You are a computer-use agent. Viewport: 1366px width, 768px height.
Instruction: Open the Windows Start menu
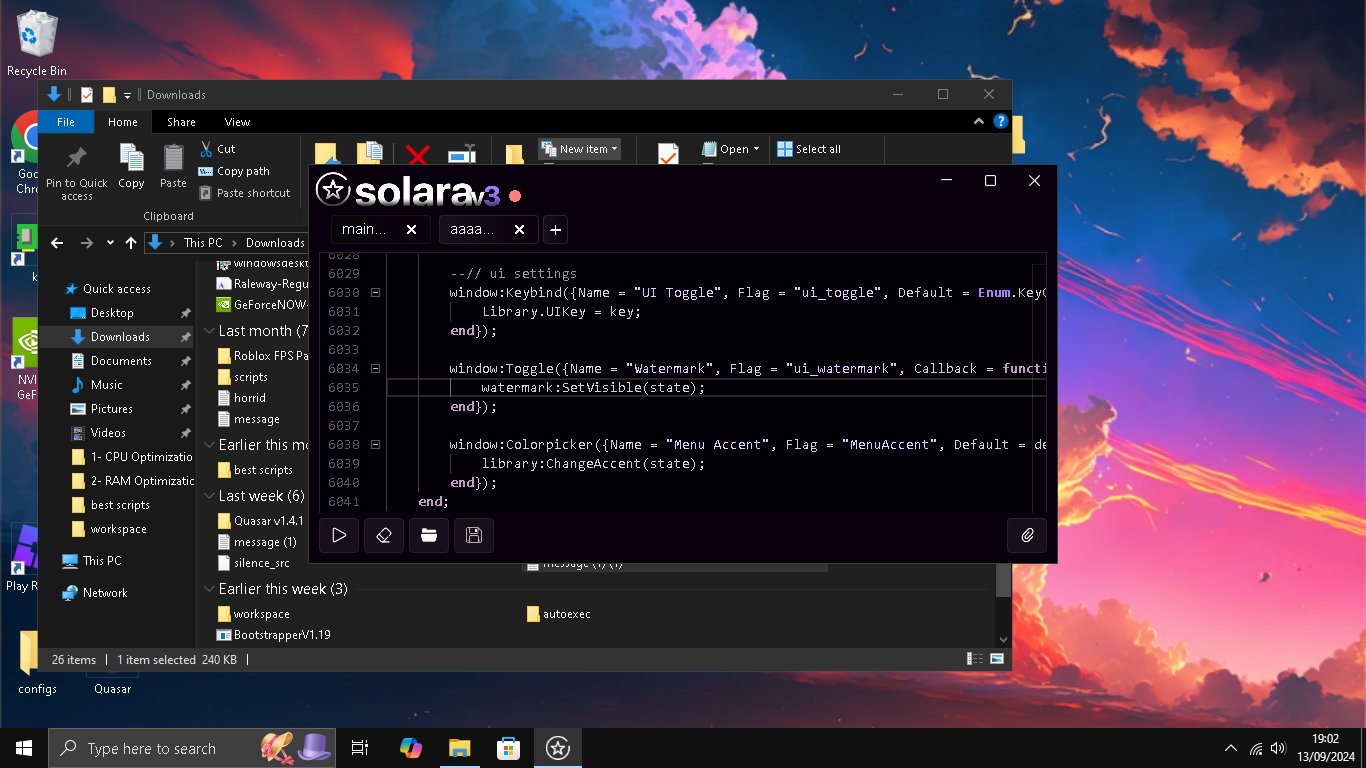tap(24, 748)
